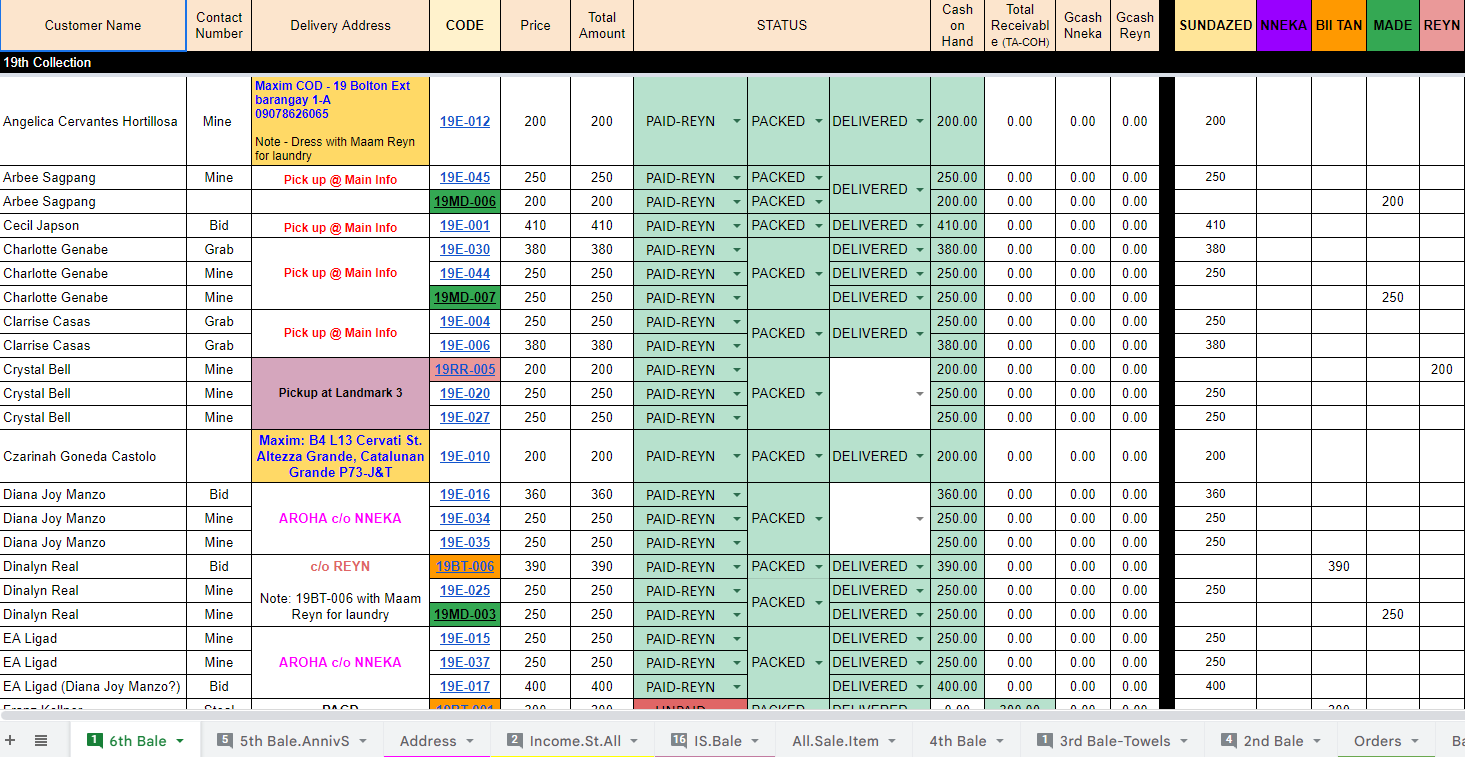Select the Total Amount header cell
Viewport: 1465px width, 757px height.
coord(602,25)
